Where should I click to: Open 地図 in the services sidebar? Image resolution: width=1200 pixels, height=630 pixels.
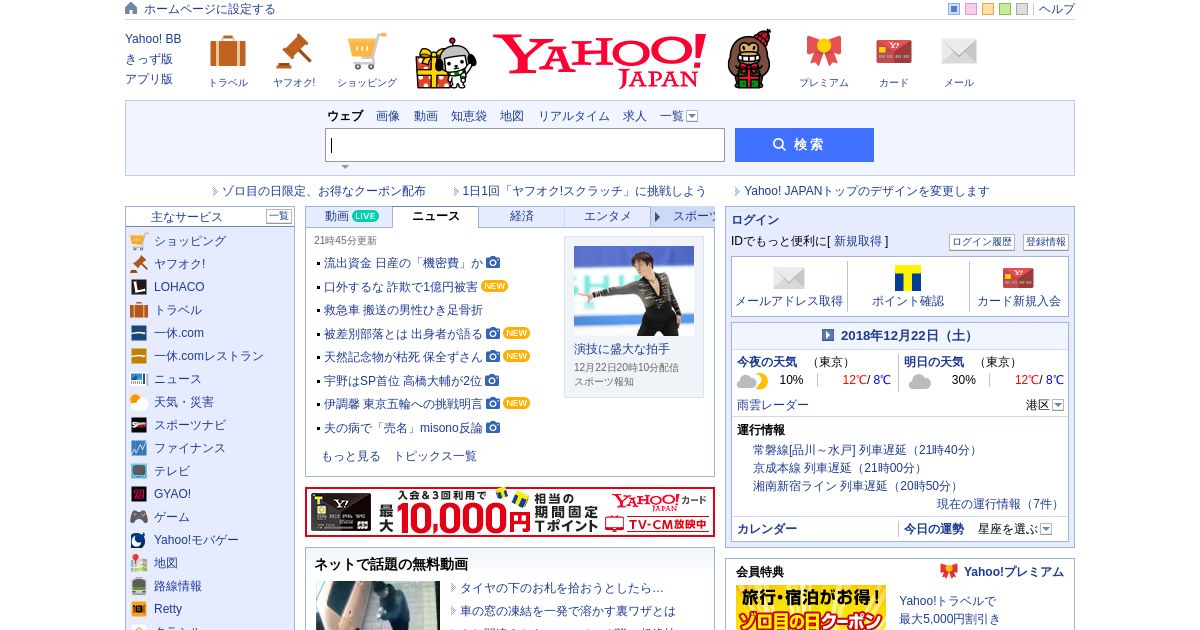[x=166, y=563]
